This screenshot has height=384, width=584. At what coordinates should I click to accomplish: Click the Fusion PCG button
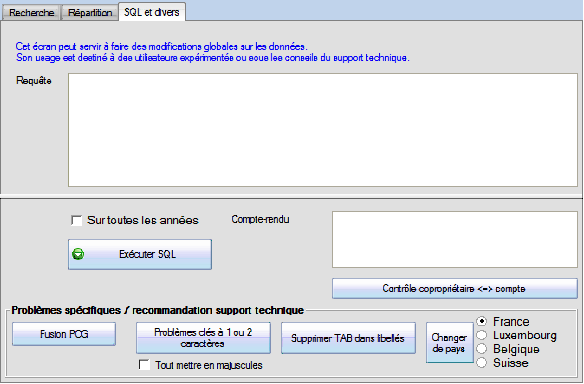tap(64, 334)
